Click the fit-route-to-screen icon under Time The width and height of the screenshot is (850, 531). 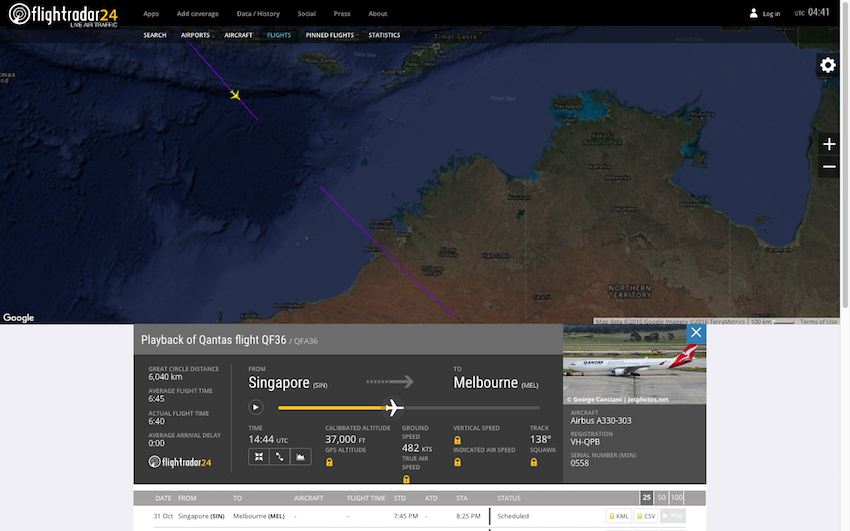tap(259, 457)
